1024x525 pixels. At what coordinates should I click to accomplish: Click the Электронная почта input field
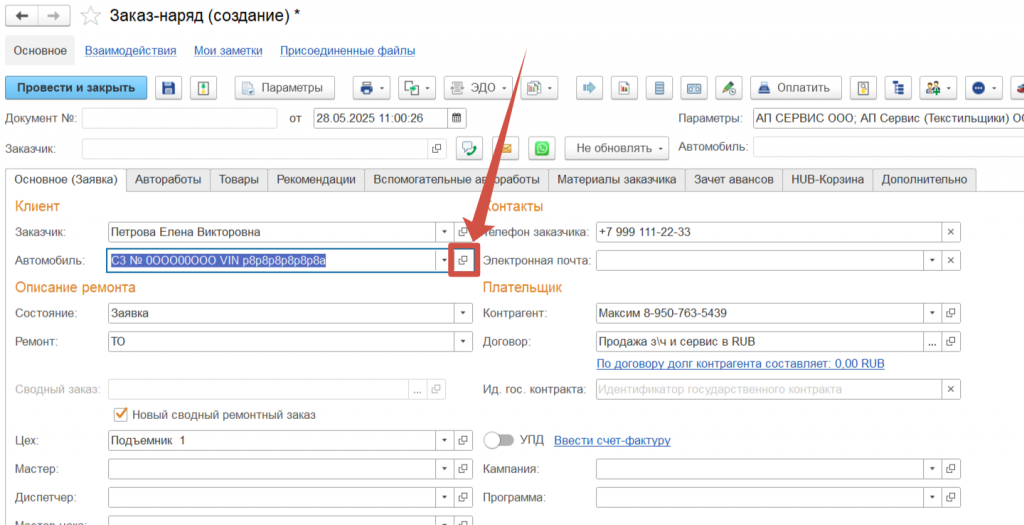coord(759,260)
